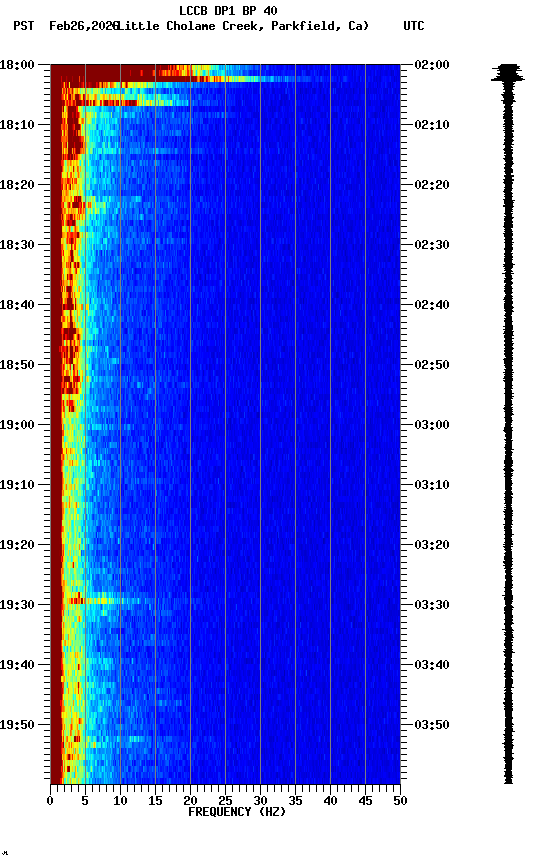552x864 pixels.
Task: Click the '18:50' PST time label
Action: click(17, 365)
